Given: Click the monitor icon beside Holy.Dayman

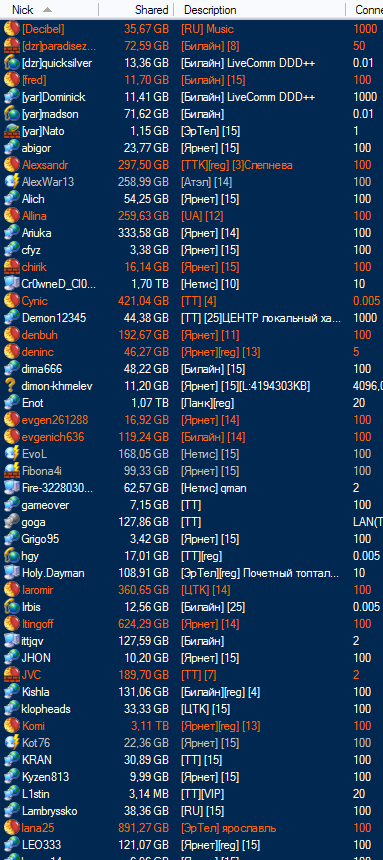Looking at the screenshot, I should click(12, 573).
